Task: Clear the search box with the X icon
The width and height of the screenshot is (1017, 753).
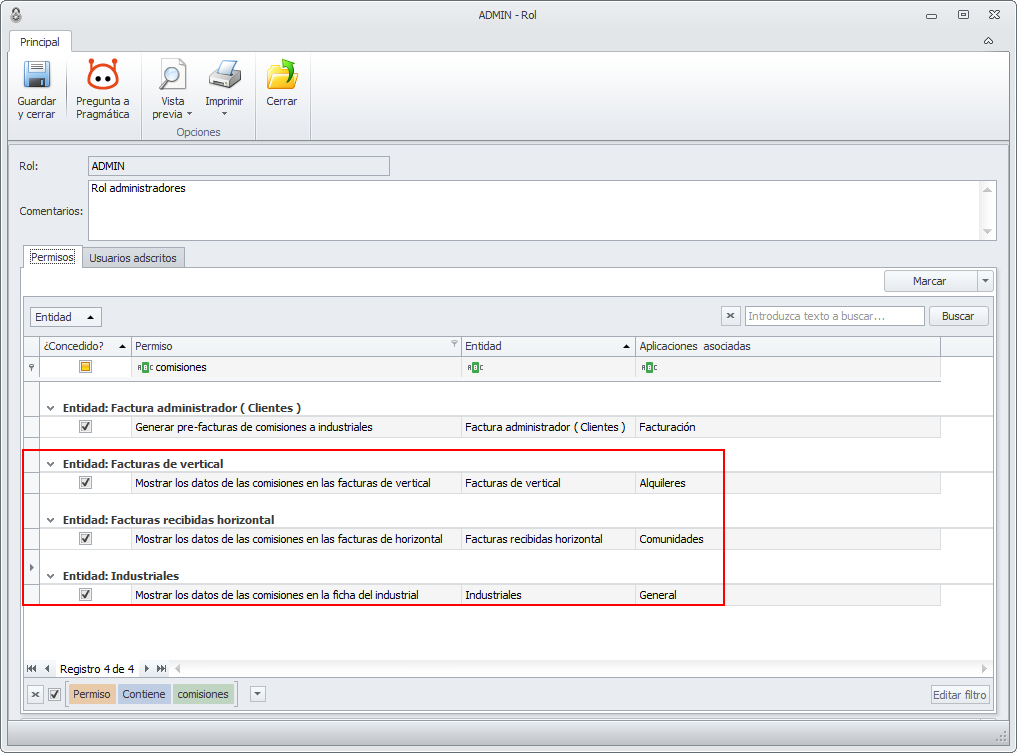Action: click(x=730, y=316)
